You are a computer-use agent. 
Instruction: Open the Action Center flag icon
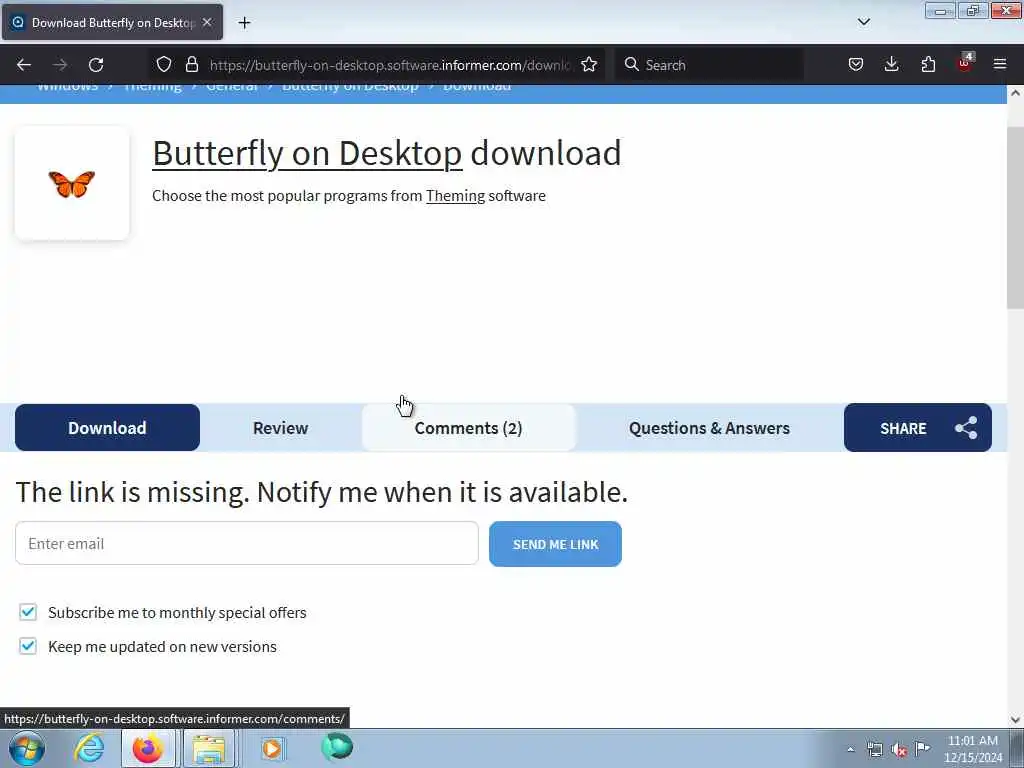(923, 748)
